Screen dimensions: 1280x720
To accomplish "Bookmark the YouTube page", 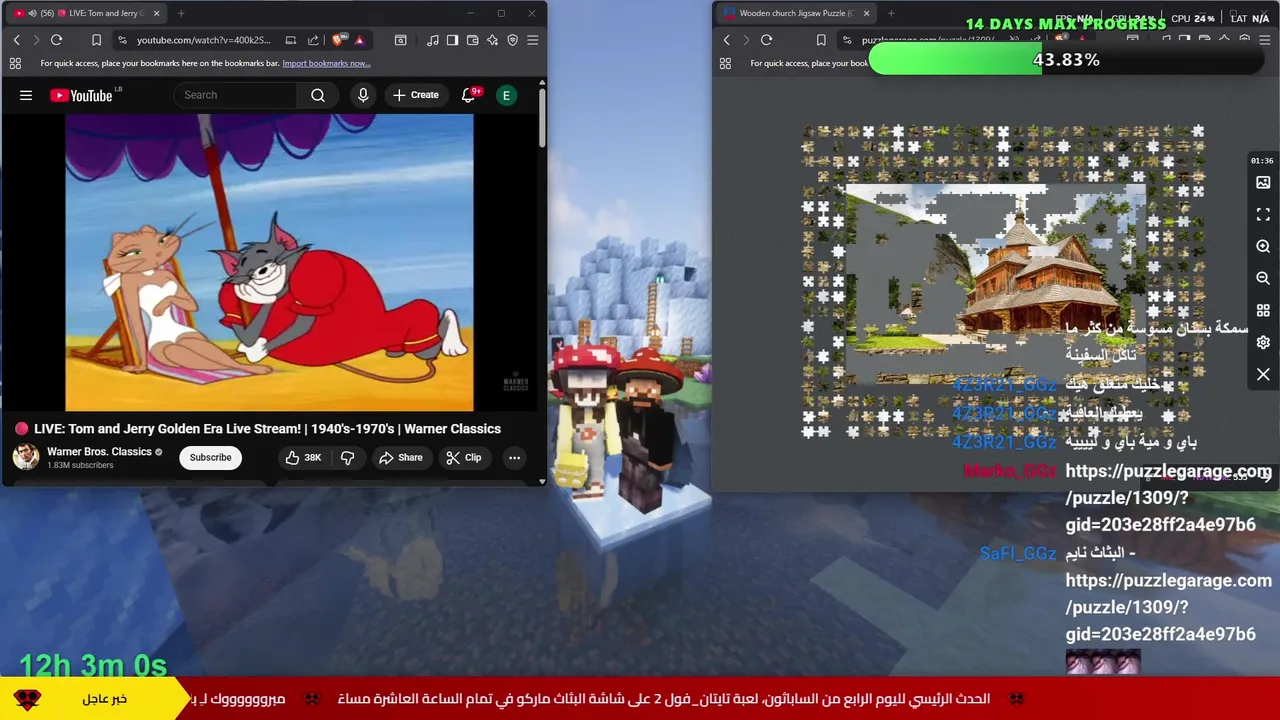I will (96, 40).
